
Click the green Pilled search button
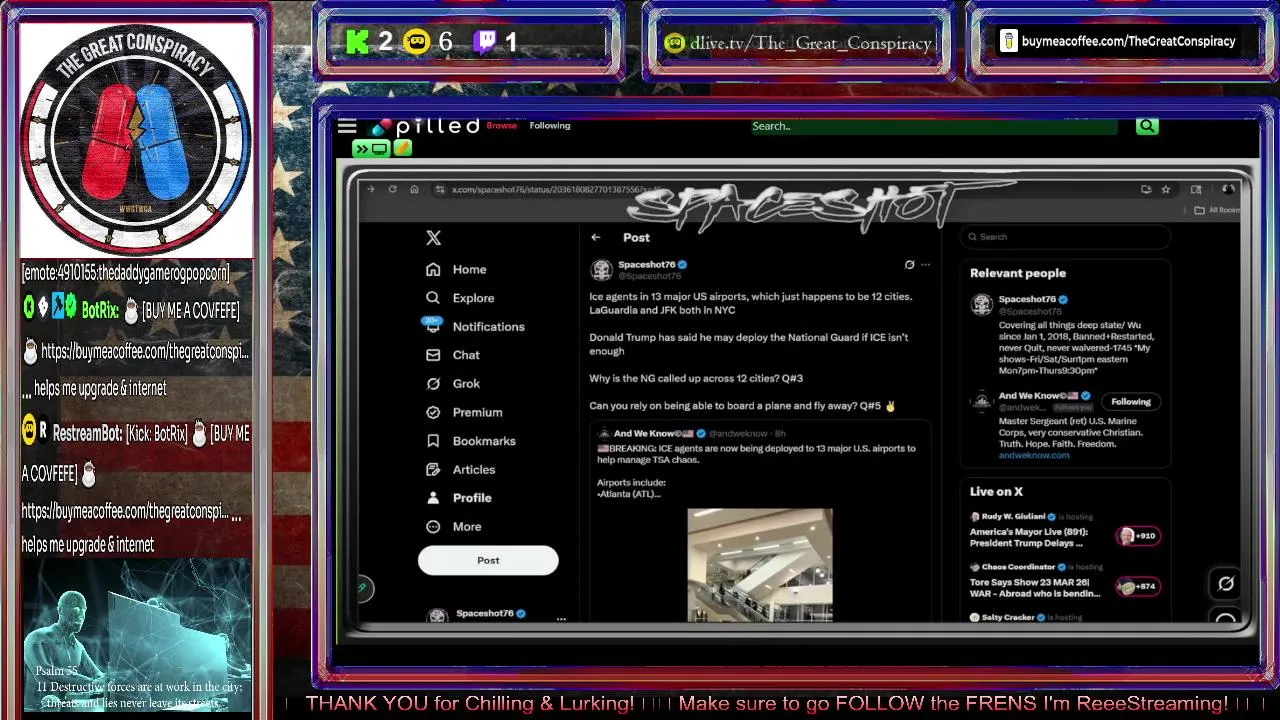pos(1146,126)
